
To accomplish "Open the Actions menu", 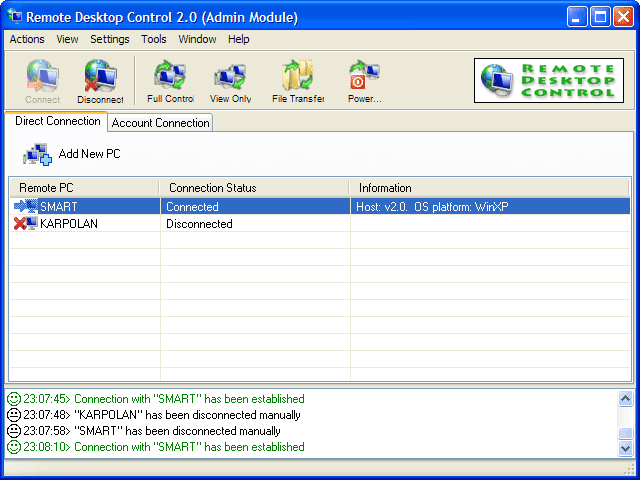I will [x=27, y=39].
